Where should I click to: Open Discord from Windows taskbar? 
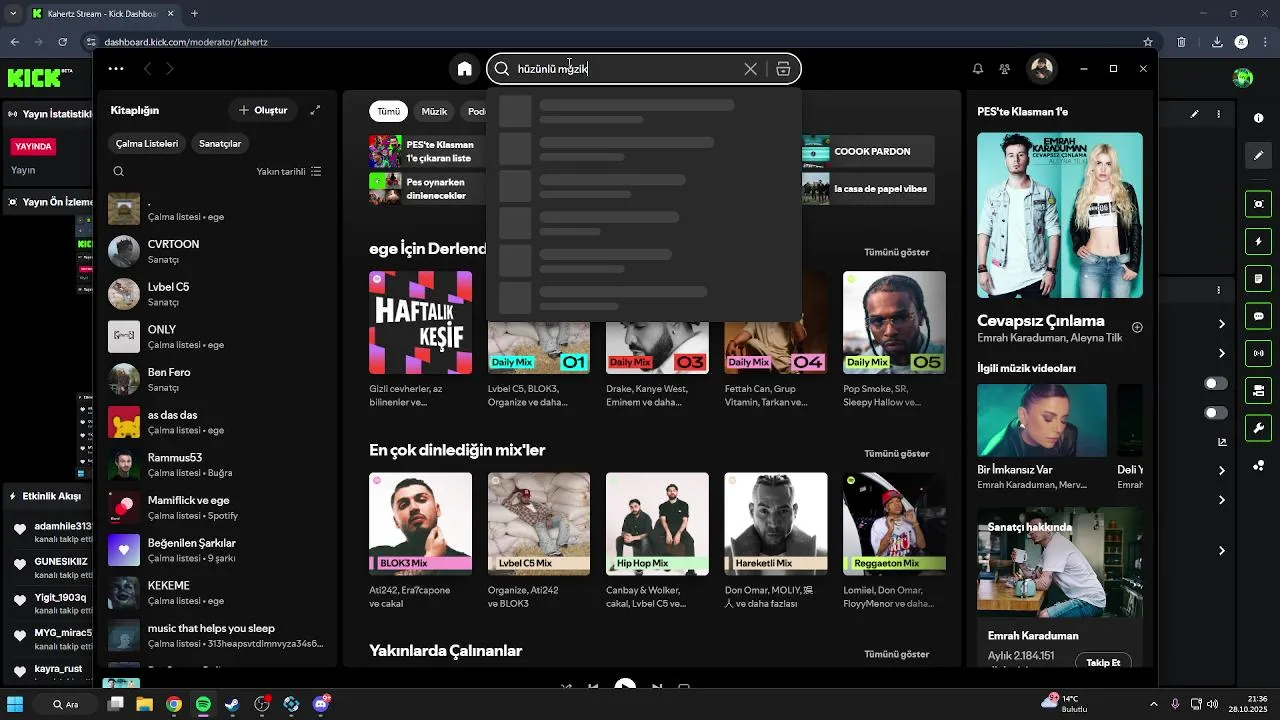pos(321,705)
